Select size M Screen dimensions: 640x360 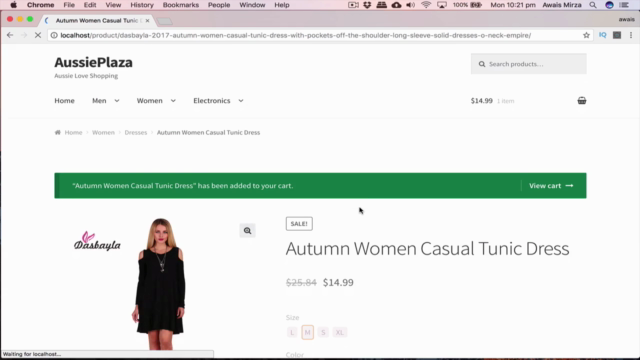[307, 332]
